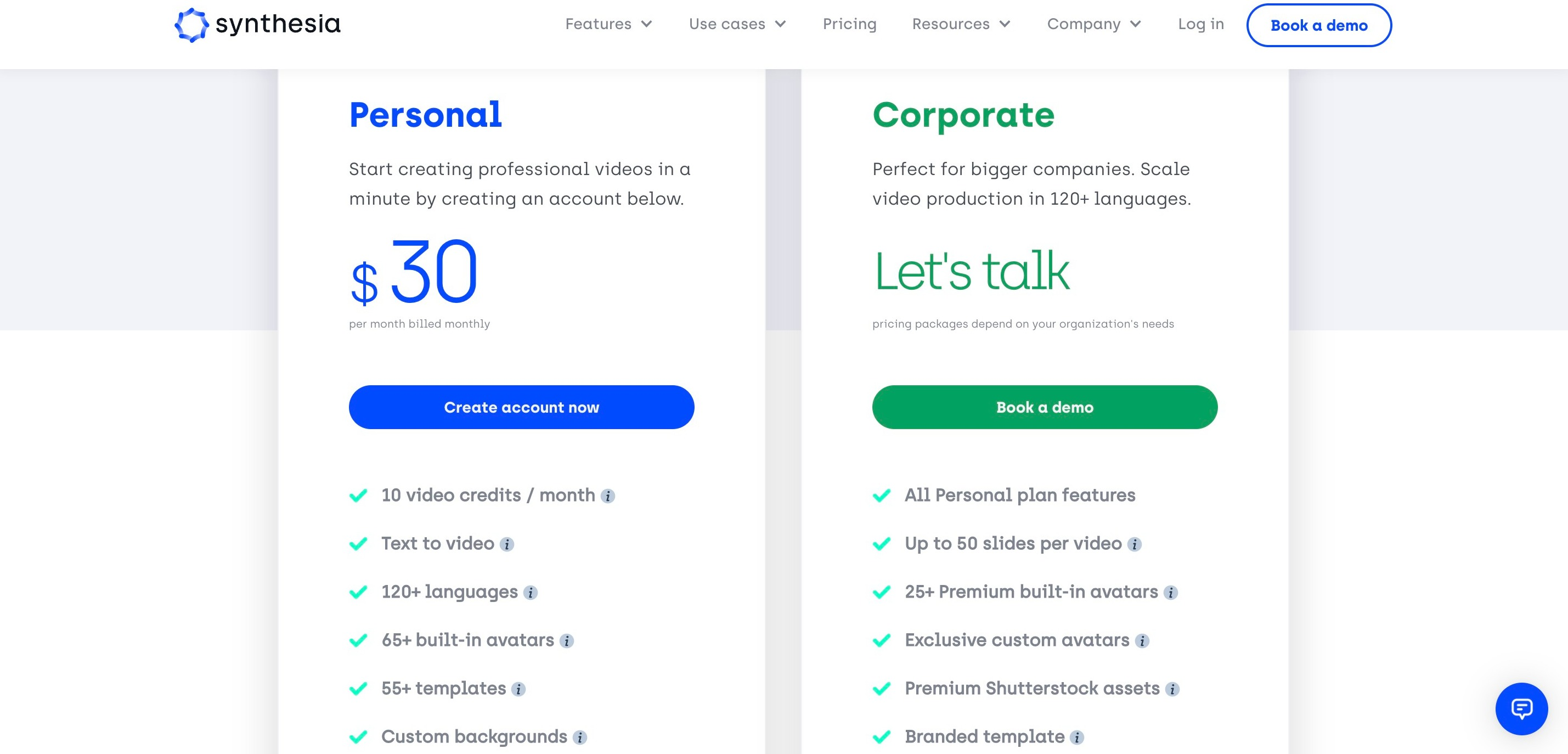Show info for Premium Shutterstock assets
The image size is (1568, 754).
pyautogui.click(x=1172, y=689)
